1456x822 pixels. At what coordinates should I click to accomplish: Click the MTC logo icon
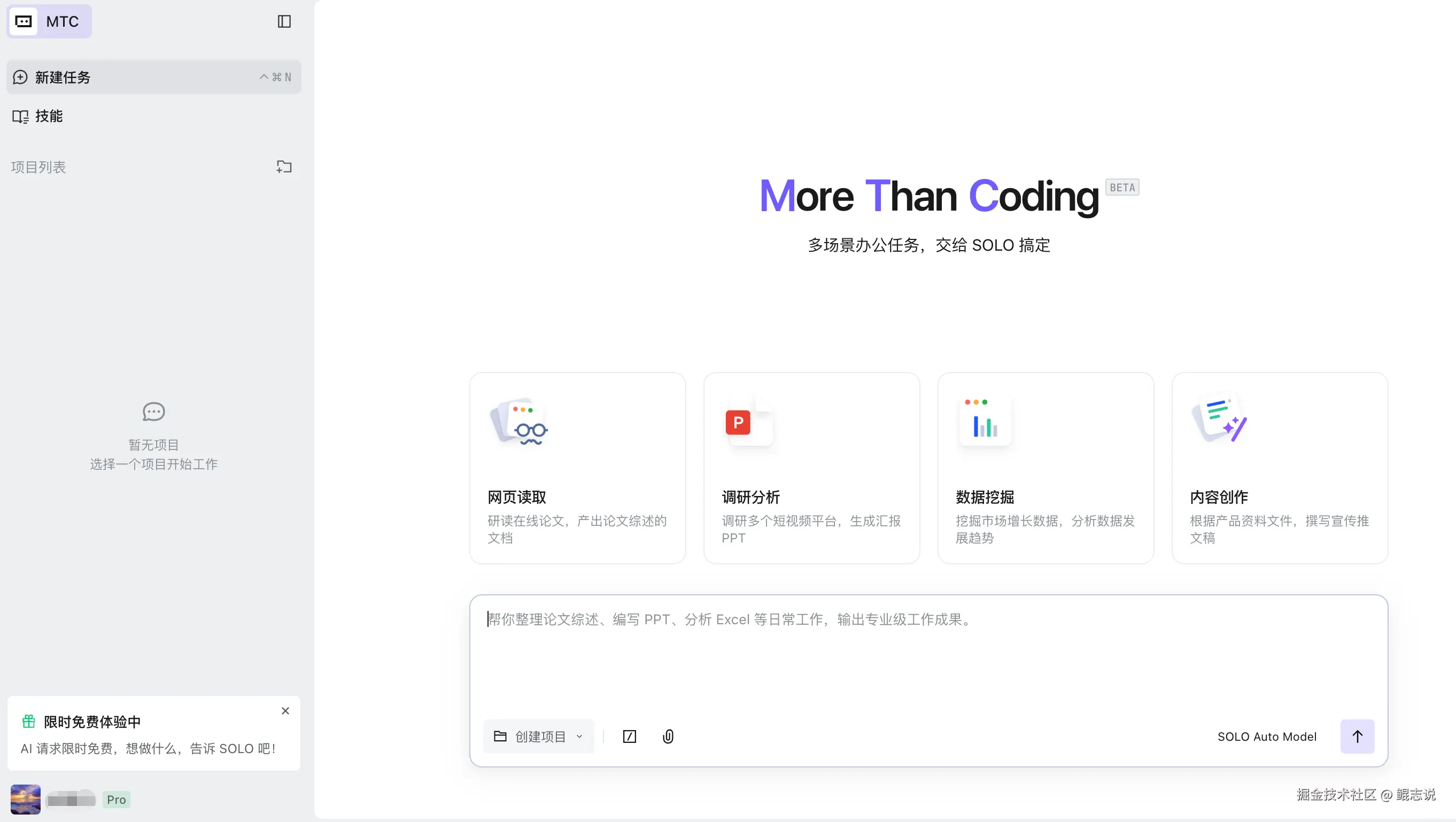pos(23,21)
